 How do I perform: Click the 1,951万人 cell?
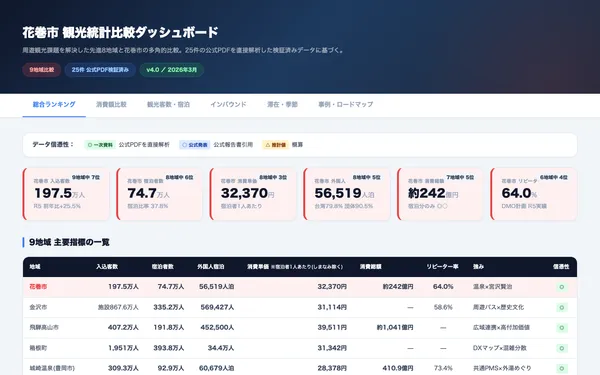tap(123, 348)
